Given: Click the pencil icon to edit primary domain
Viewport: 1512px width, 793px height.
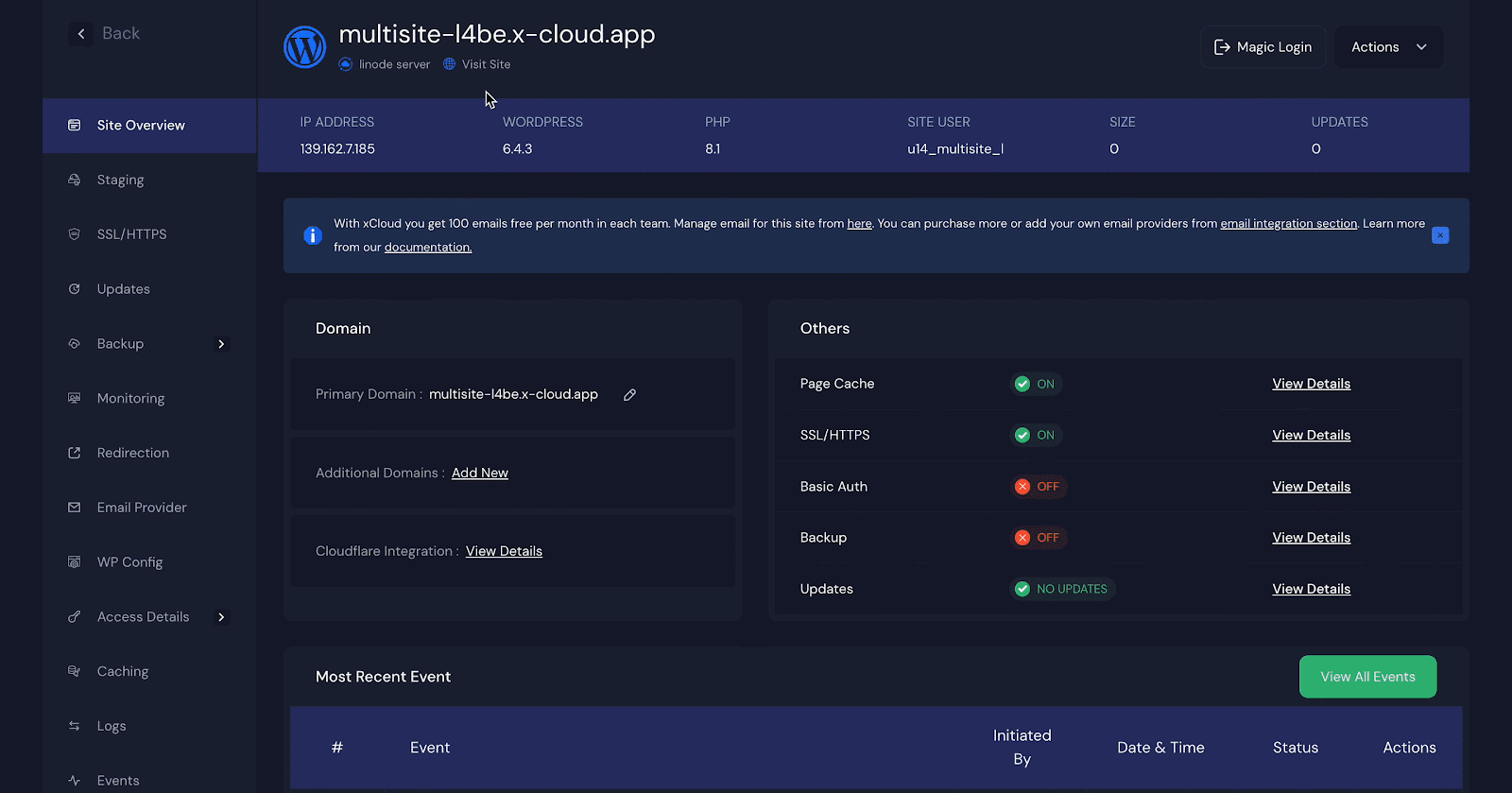Looking at the screenshot, I should click(629, 395).
